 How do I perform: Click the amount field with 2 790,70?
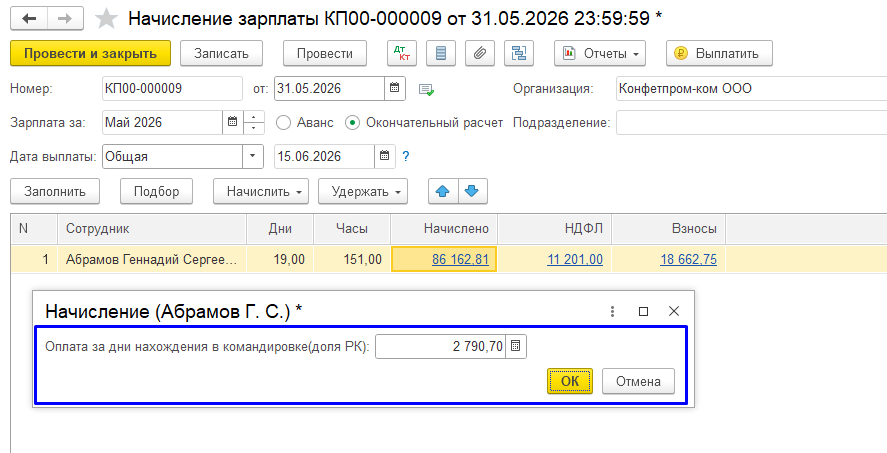[441, 347]
